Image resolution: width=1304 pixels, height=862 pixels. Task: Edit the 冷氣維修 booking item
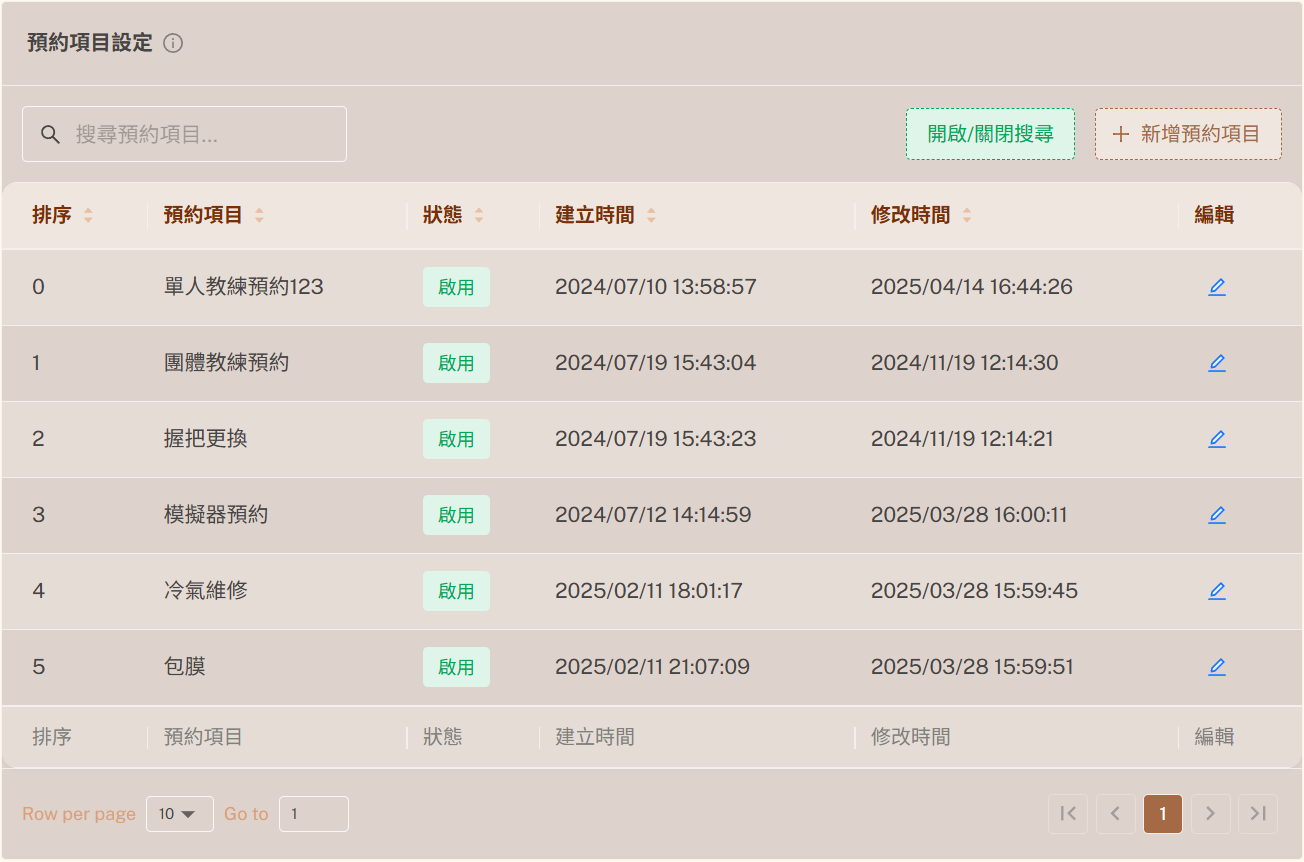point(1216,591)
